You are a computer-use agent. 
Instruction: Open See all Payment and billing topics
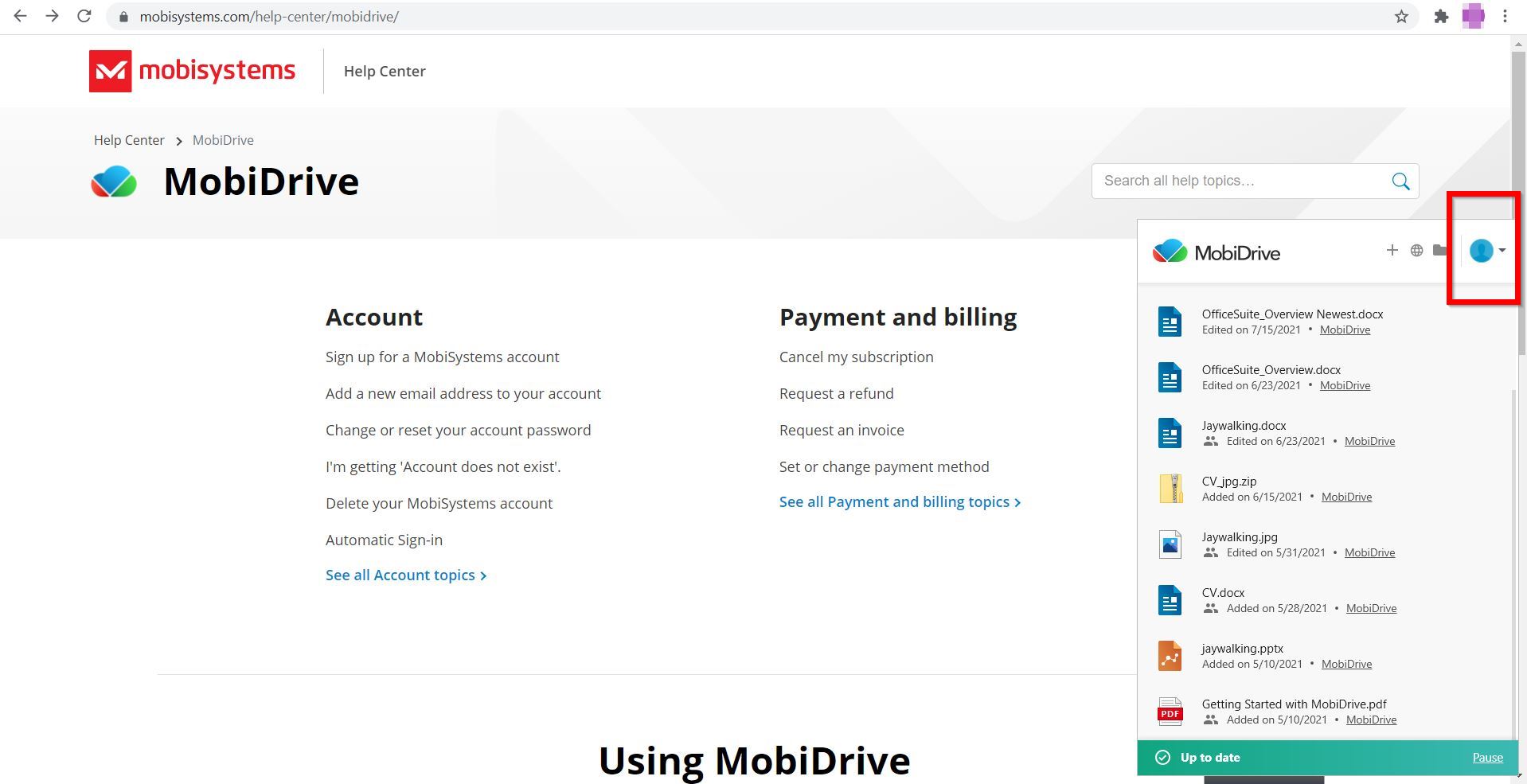click(x=900, y=501)
